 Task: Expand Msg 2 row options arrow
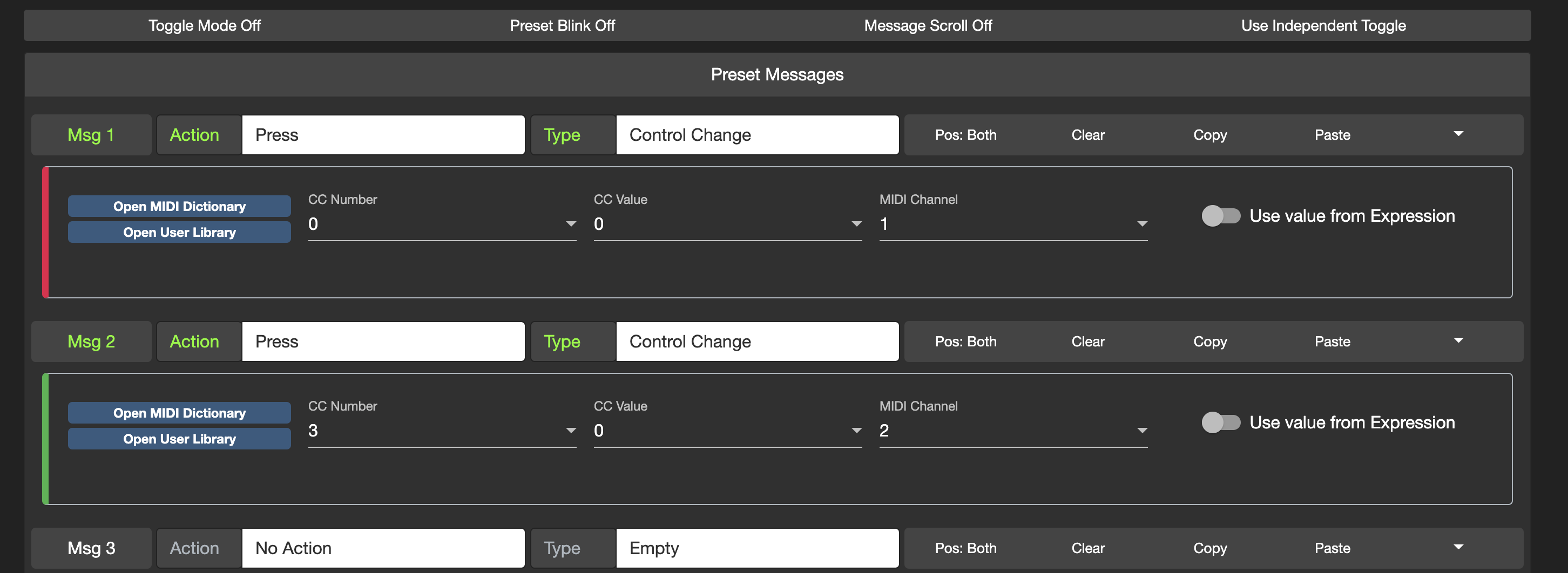click(1458, 341)
